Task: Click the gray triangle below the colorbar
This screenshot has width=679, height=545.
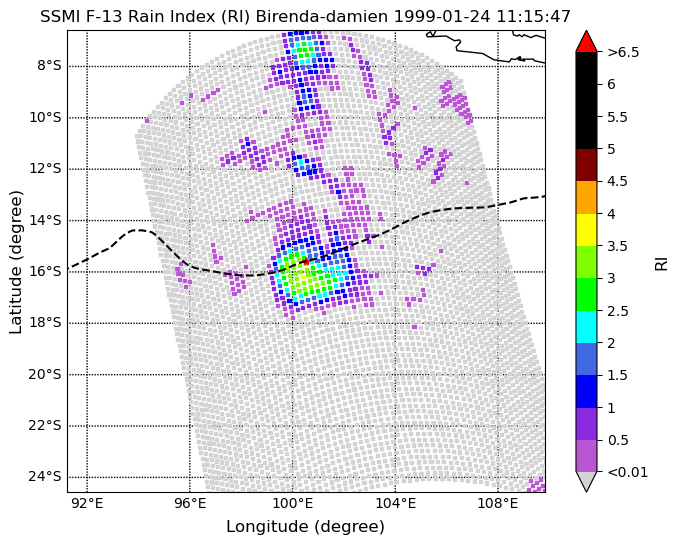Action: [x=586, y=481]
